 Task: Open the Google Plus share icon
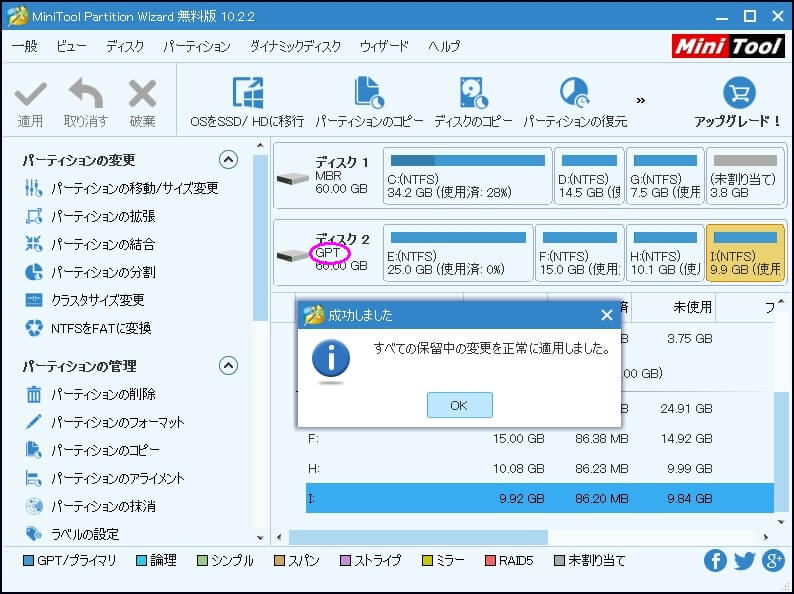[773, 561]
